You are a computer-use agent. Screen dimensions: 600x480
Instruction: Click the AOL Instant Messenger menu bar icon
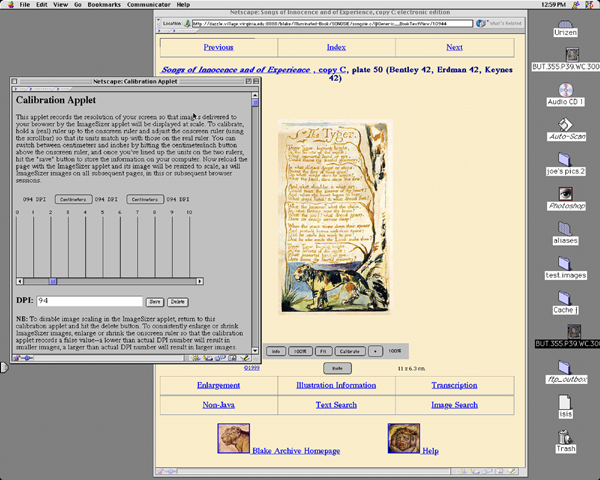[x=576, y=5]
